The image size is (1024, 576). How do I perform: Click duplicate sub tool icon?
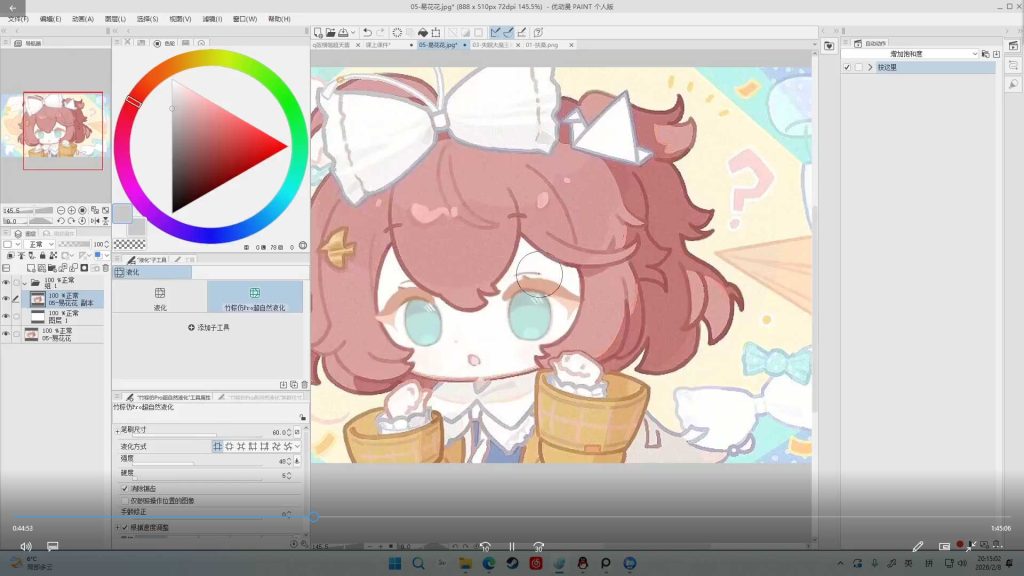pyautogui.click(x=294, y=385)
